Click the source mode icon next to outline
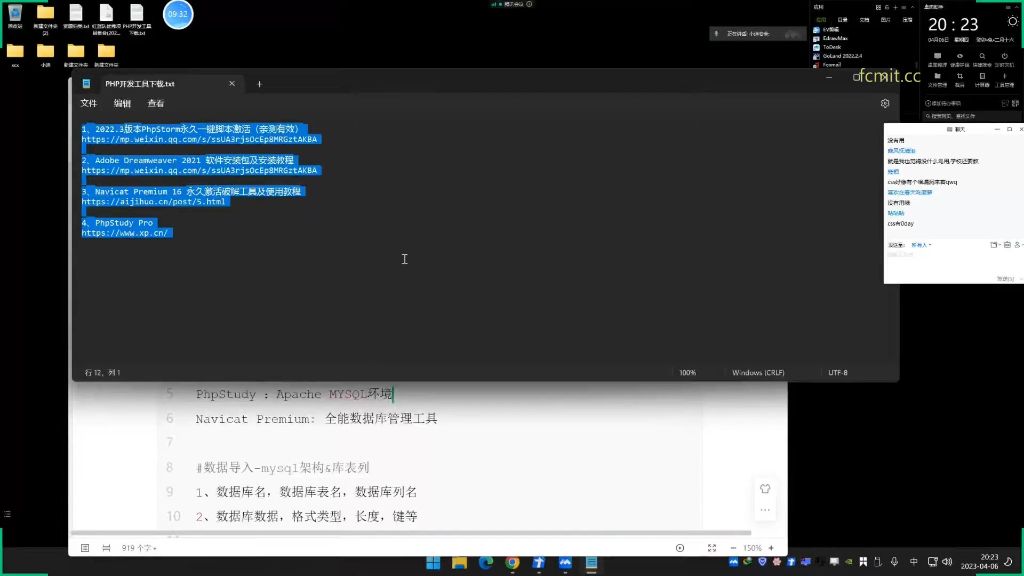Screen dimensions: 1024x576 click(x=106, y=548)
